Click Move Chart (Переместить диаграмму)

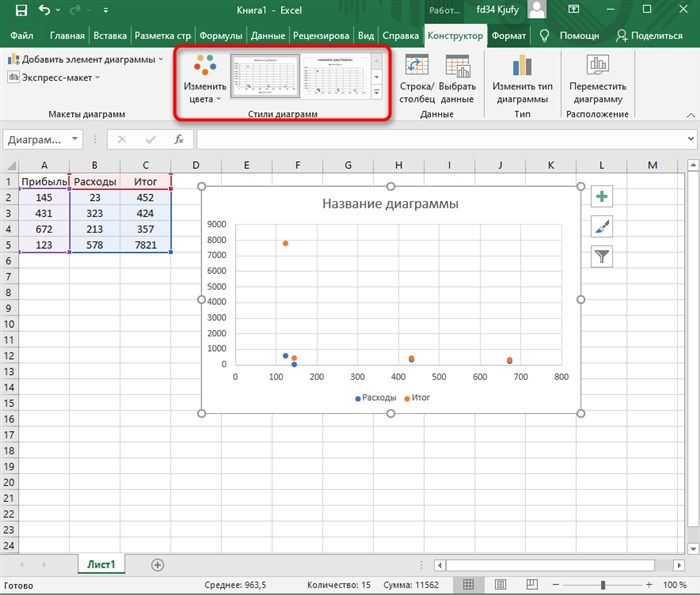click(x=597, y=79)
